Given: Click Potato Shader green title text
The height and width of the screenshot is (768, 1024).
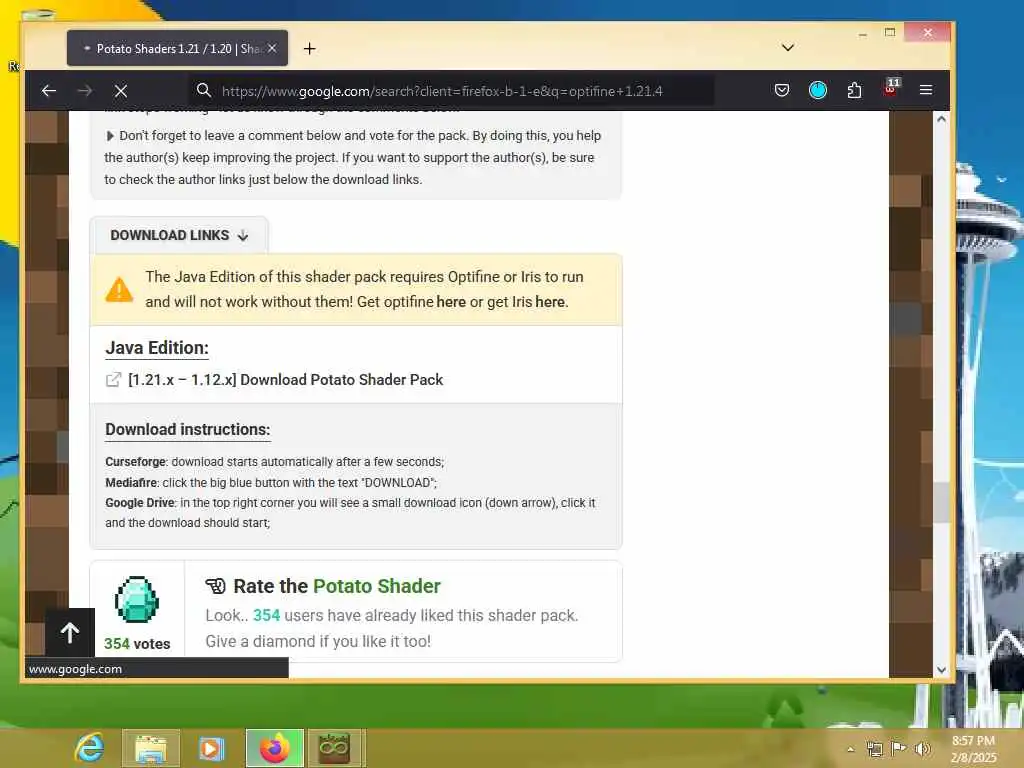Looking at the screenshot, I should click(x=377, y=586).
